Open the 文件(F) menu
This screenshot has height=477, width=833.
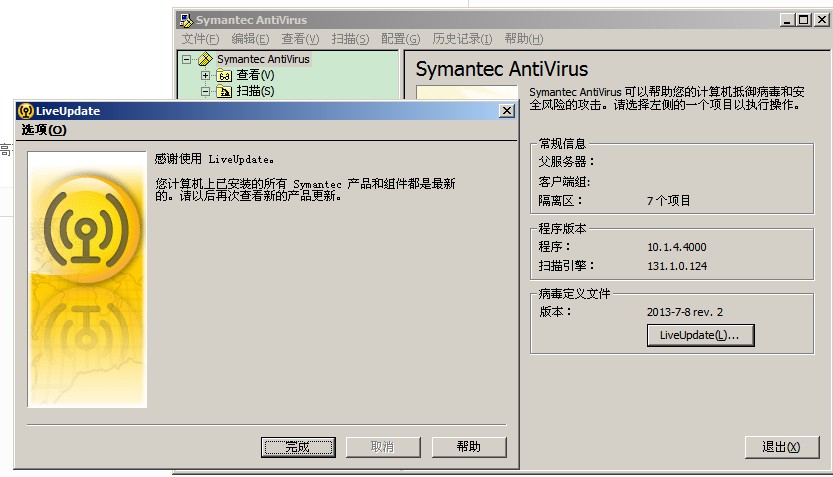tap(200, 39)
